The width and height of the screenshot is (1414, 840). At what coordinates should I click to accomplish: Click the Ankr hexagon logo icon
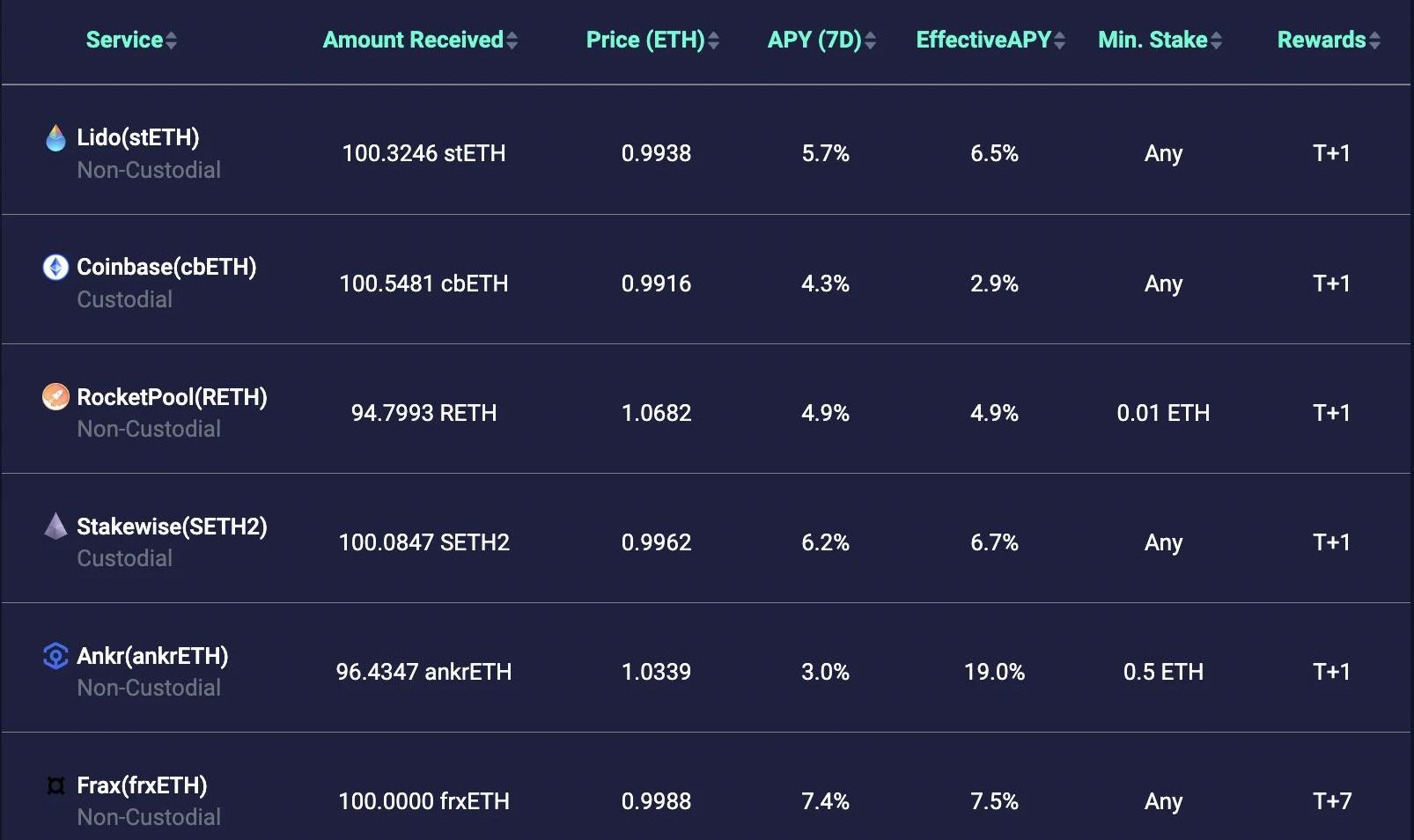coord(55,656)
